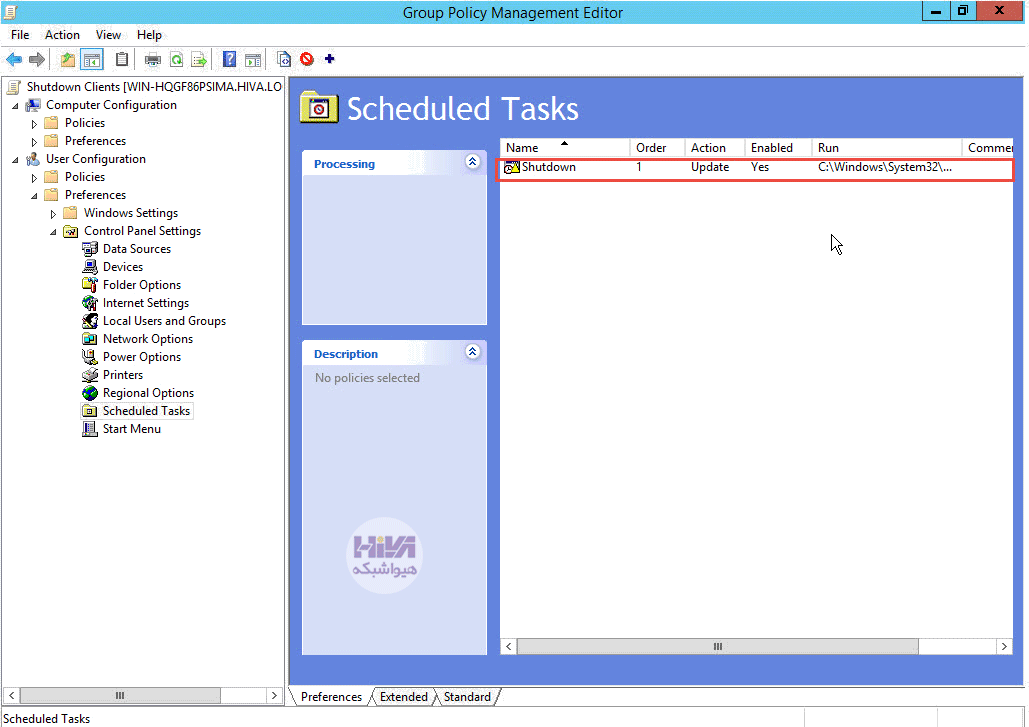Click the Local Users and Groups icon

tap(90, 321)
